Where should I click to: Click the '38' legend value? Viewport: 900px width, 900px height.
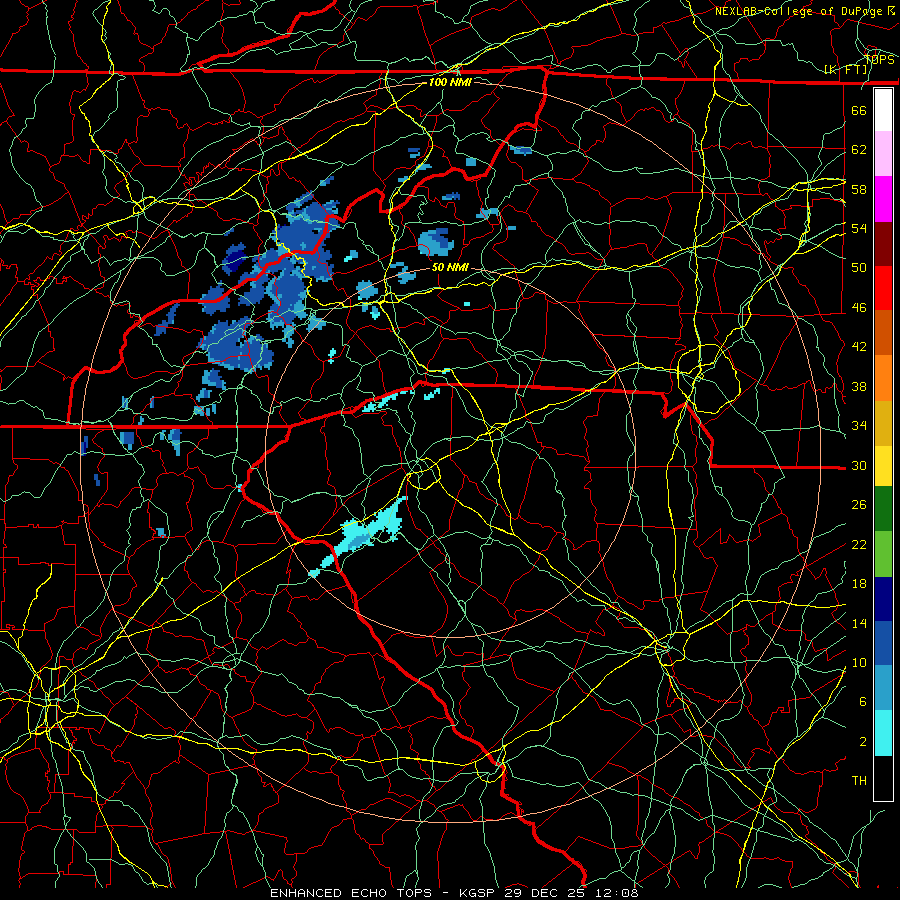859,386
